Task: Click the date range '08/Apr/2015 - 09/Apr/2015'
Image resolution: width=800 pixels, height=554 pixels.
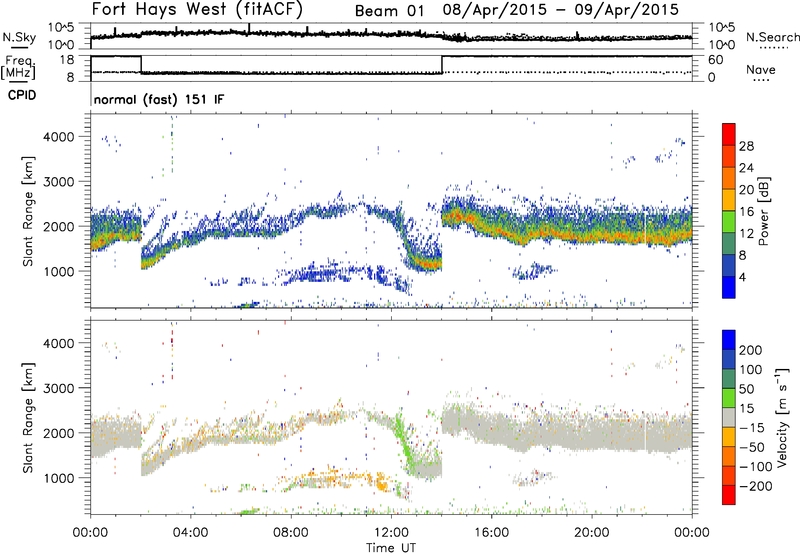Action: (561, 10)
